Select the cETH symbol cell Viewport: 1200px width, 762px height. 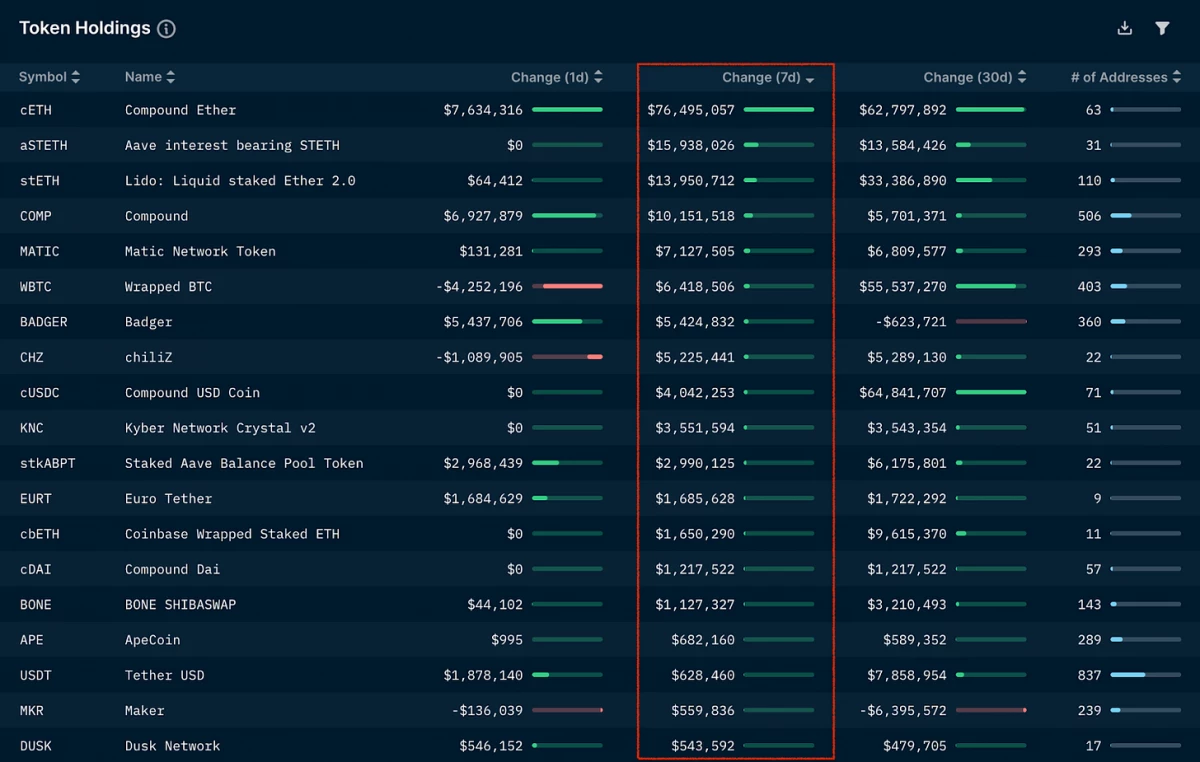[36, 110]
